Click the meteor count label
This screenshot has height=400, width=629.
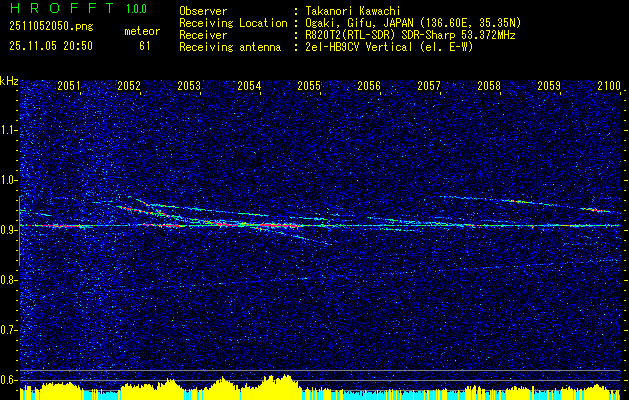point(142,31)
